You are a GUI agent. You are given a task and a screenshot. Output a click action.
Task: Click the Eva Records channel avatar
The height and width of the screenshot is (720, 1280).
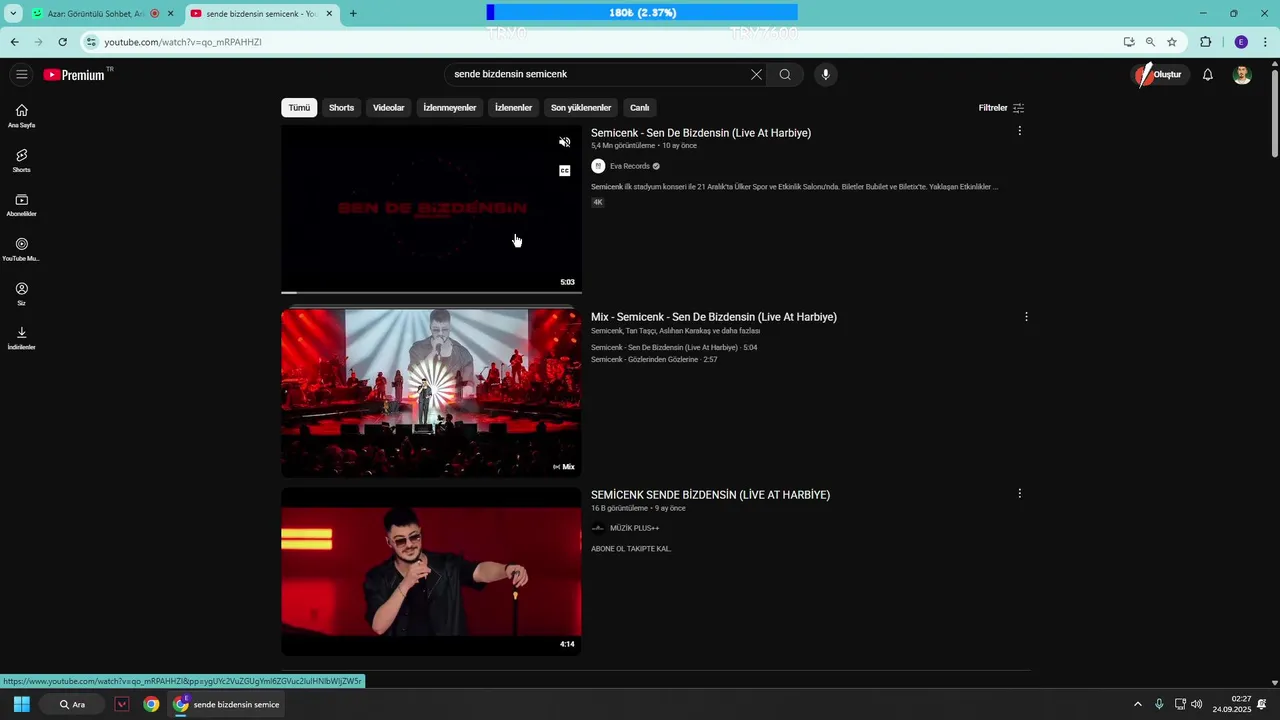598,166
